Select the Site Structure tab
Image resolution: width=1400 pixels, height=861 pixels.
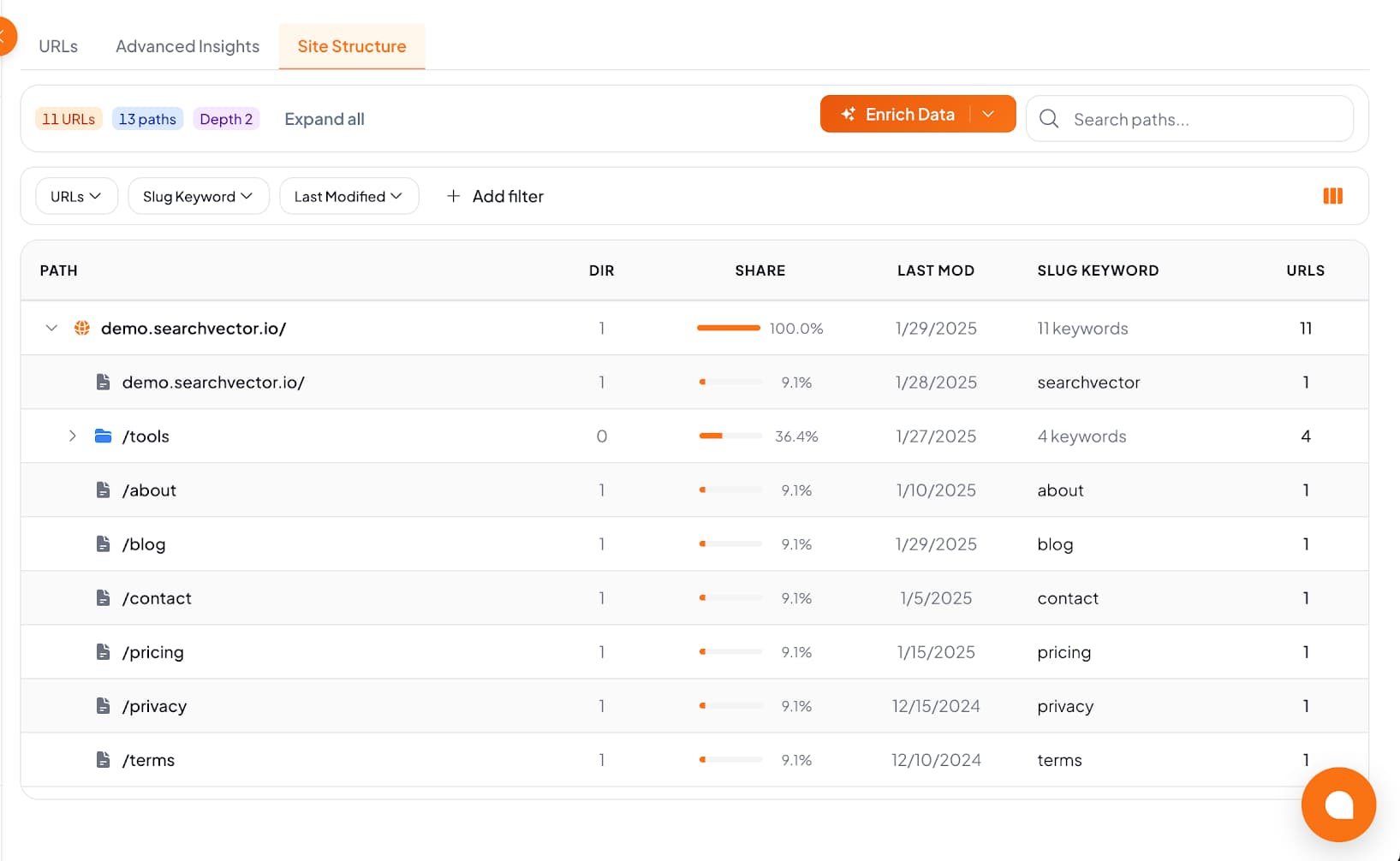click(x=352, y=46)
